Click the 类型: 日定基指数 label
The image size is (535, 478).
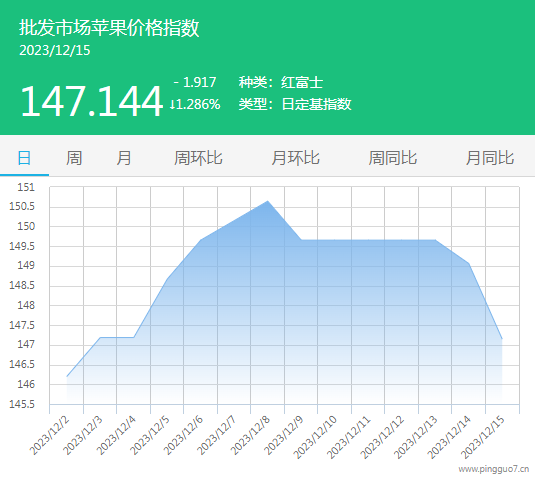[x=295, y=104]
